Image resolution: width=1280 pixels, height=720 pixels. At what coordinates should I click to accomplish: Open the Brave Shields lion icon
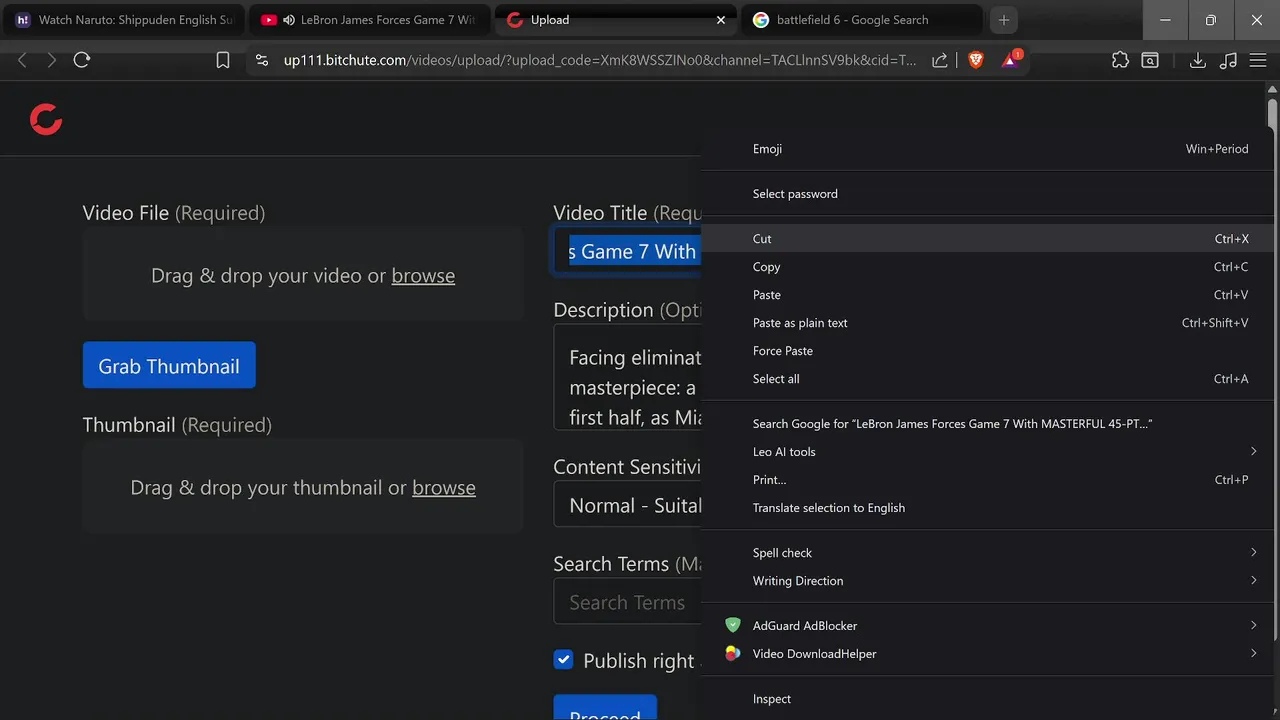tap(976, 60)
